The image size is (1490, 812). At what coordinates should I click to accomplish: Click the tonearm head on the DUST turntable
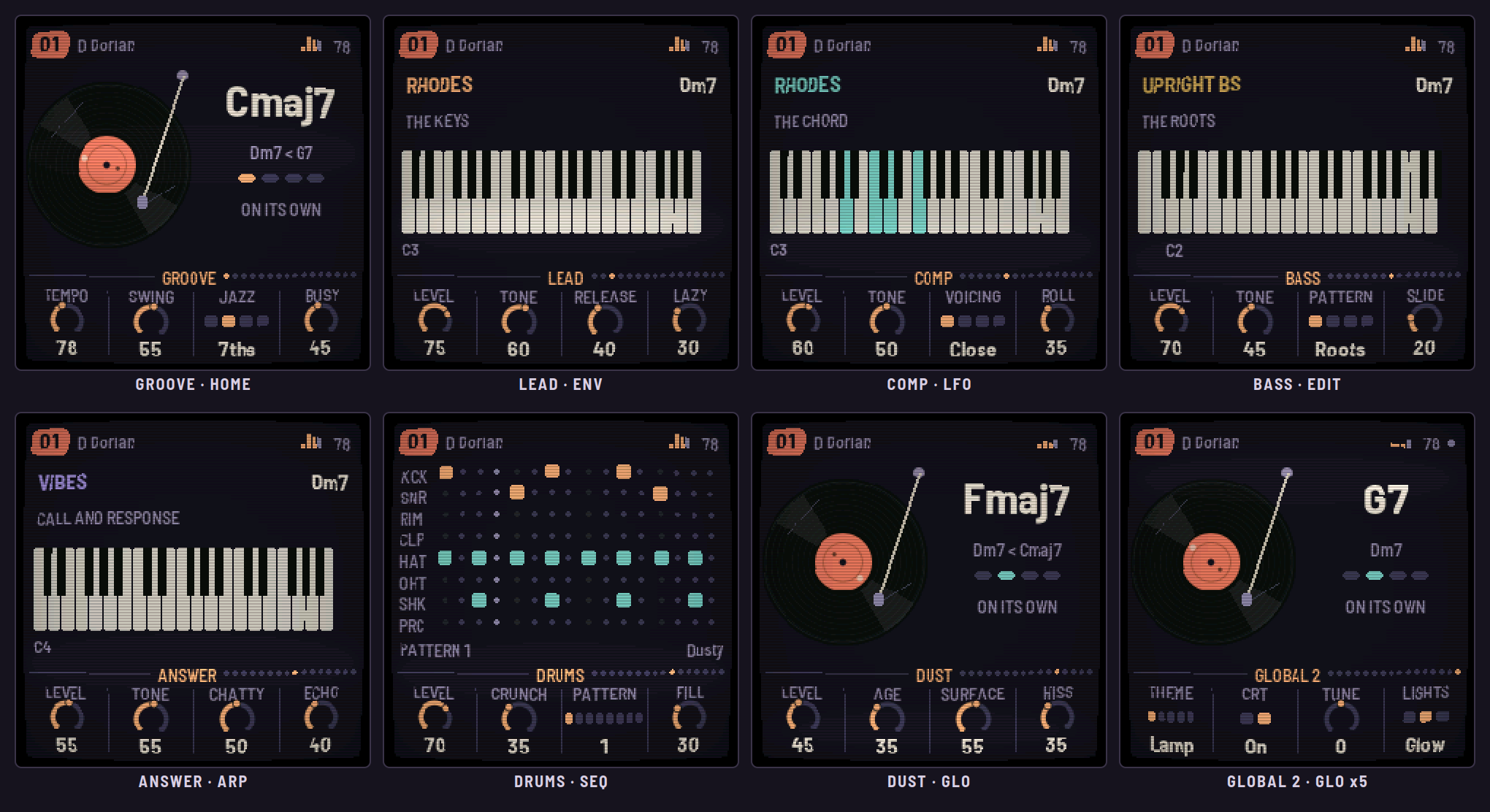(879, 600)
